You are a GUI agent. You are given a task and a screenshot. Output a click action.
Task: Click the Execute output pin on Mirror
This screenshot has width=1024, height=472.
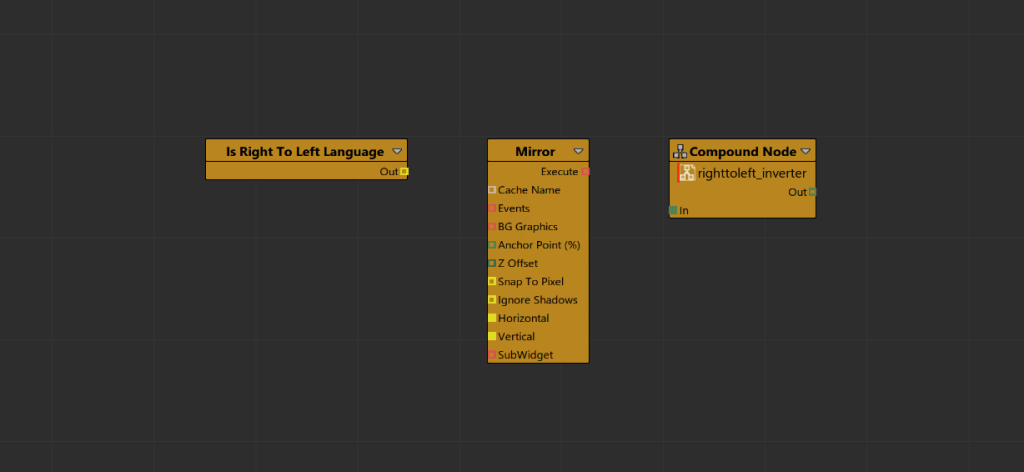click(586, 172)
